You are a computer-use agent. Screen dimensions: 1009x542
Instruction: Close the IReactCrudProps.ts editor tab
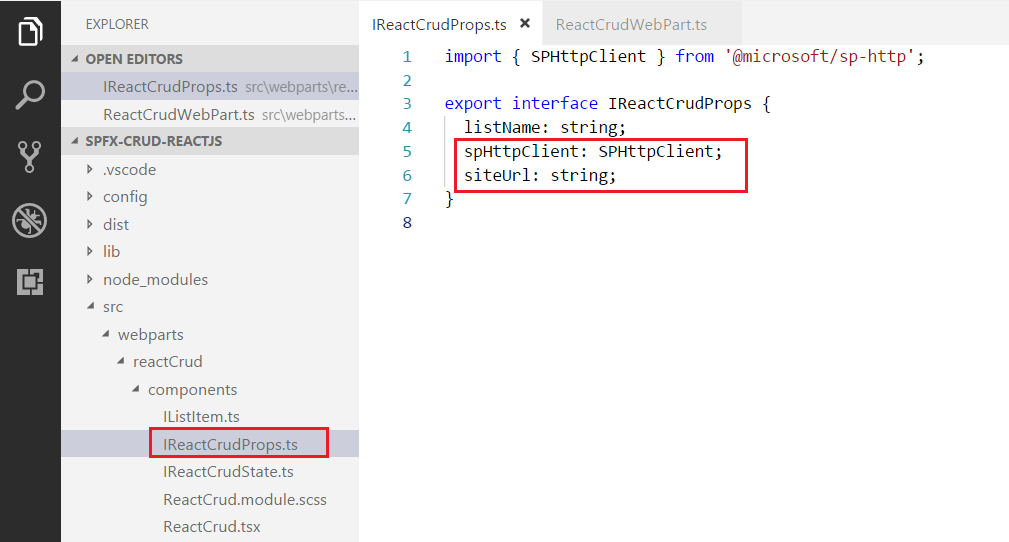coord(525,23)
